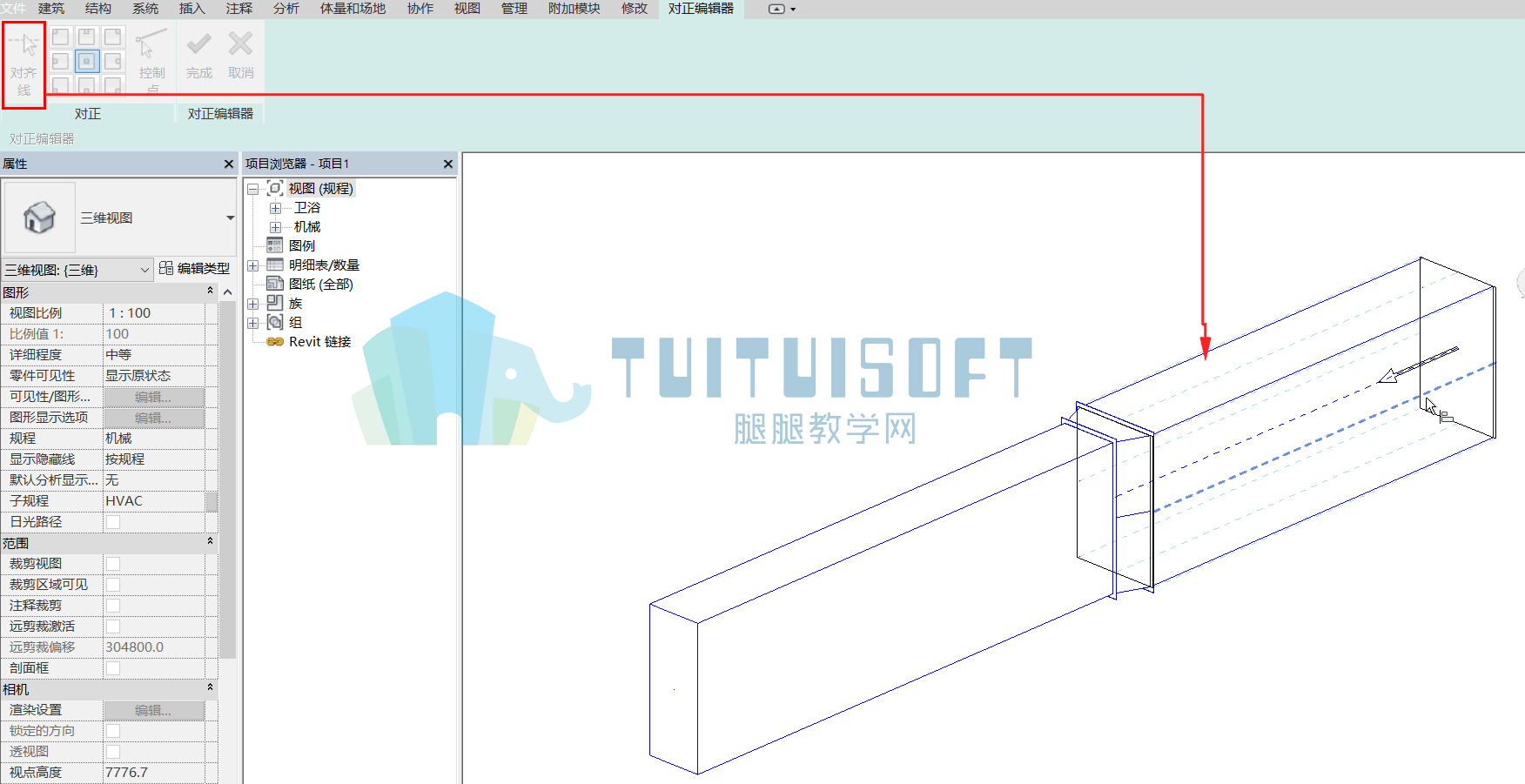This screenshot has height=784, width=1525.
Task: Switch to the 视图 ribbon tab
Action: (x=467, y=9)
